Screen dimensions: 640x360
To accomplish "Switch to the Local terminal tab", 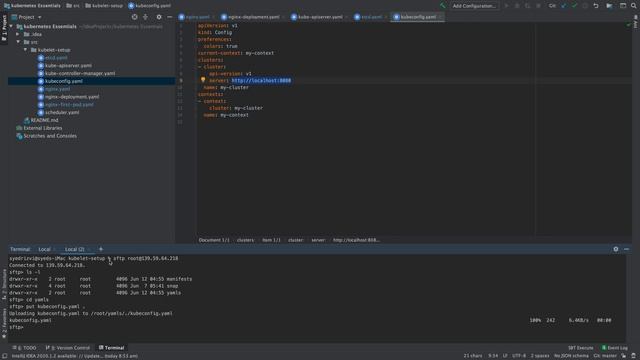I will pyautogui.click(x=44, y=249).
